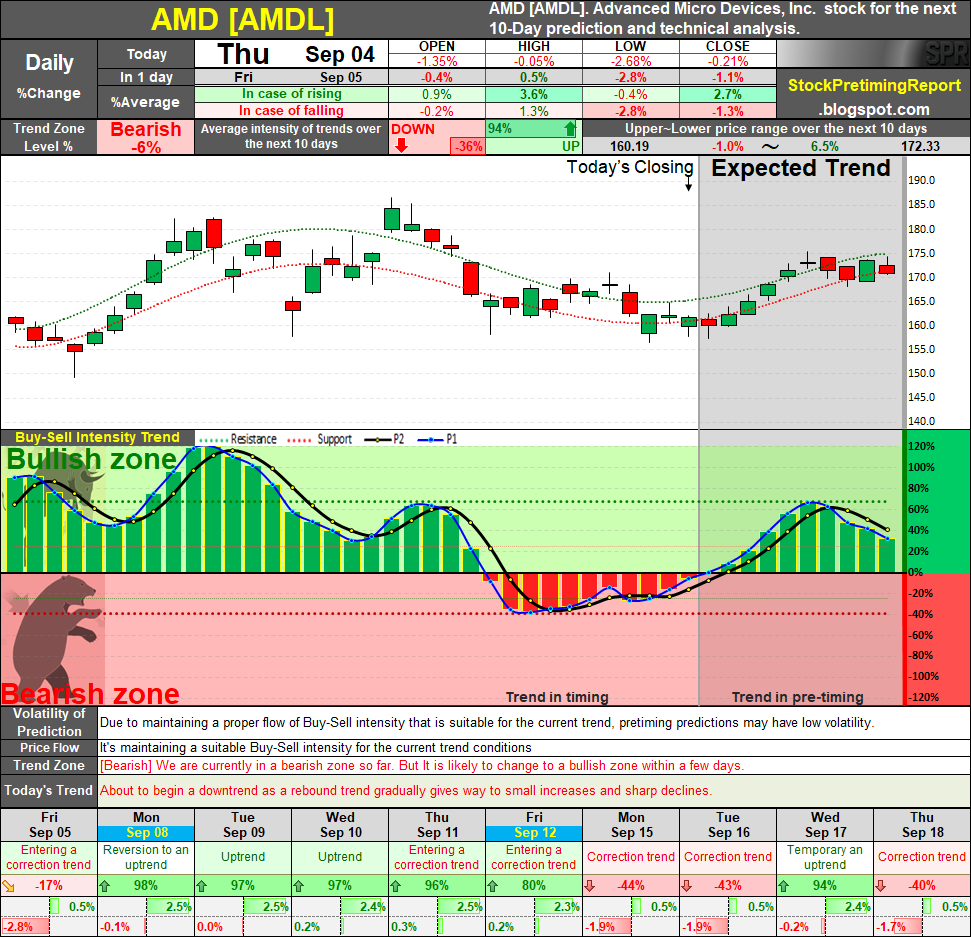Click the up arrow beside 96% for Sep 11
This screenshot has height=937, width=971.
click(x=396, y=886)
